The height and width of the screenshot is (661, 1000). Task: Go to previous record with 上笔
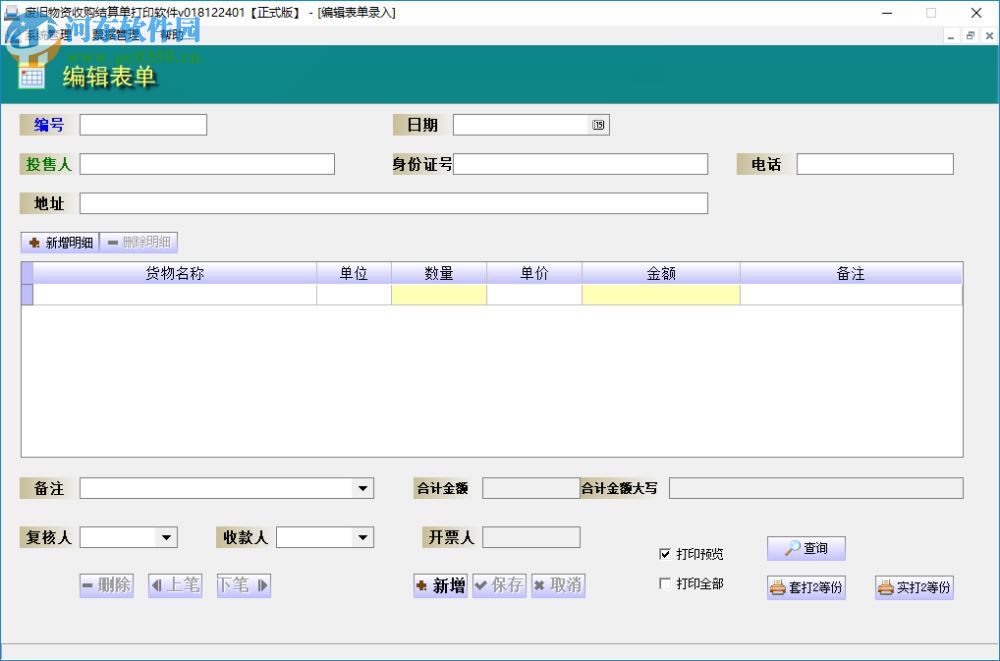pos(175,585)
